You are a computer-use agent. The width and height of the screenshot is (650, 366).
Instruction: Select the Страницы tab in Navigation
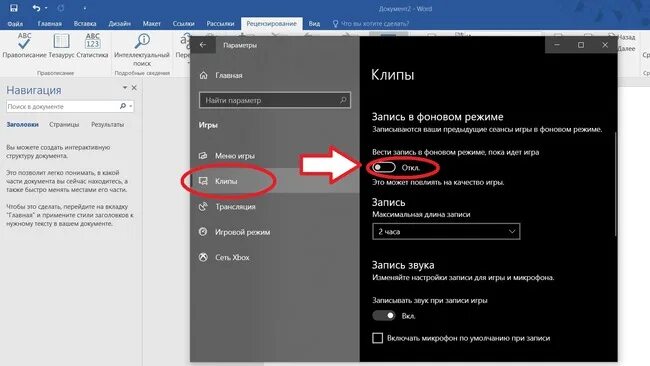coord(64,124)
